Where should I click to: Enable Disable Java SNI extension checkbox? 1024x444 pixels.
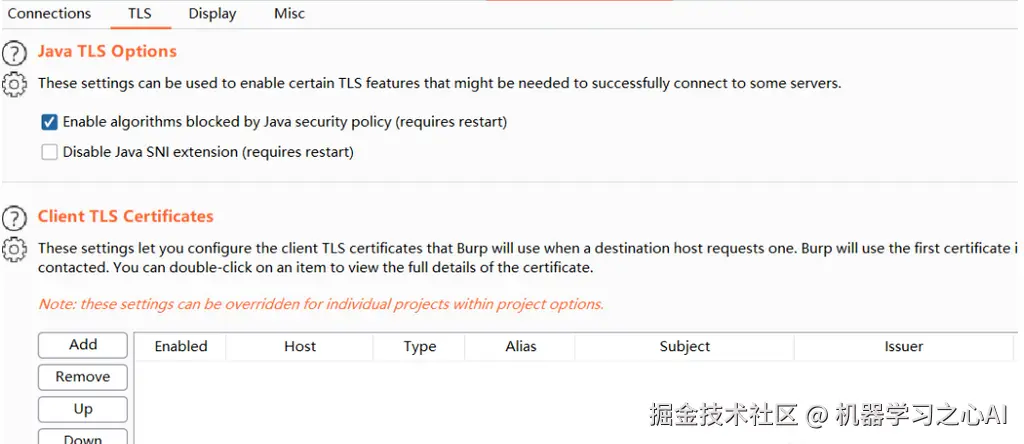(49, 153)
